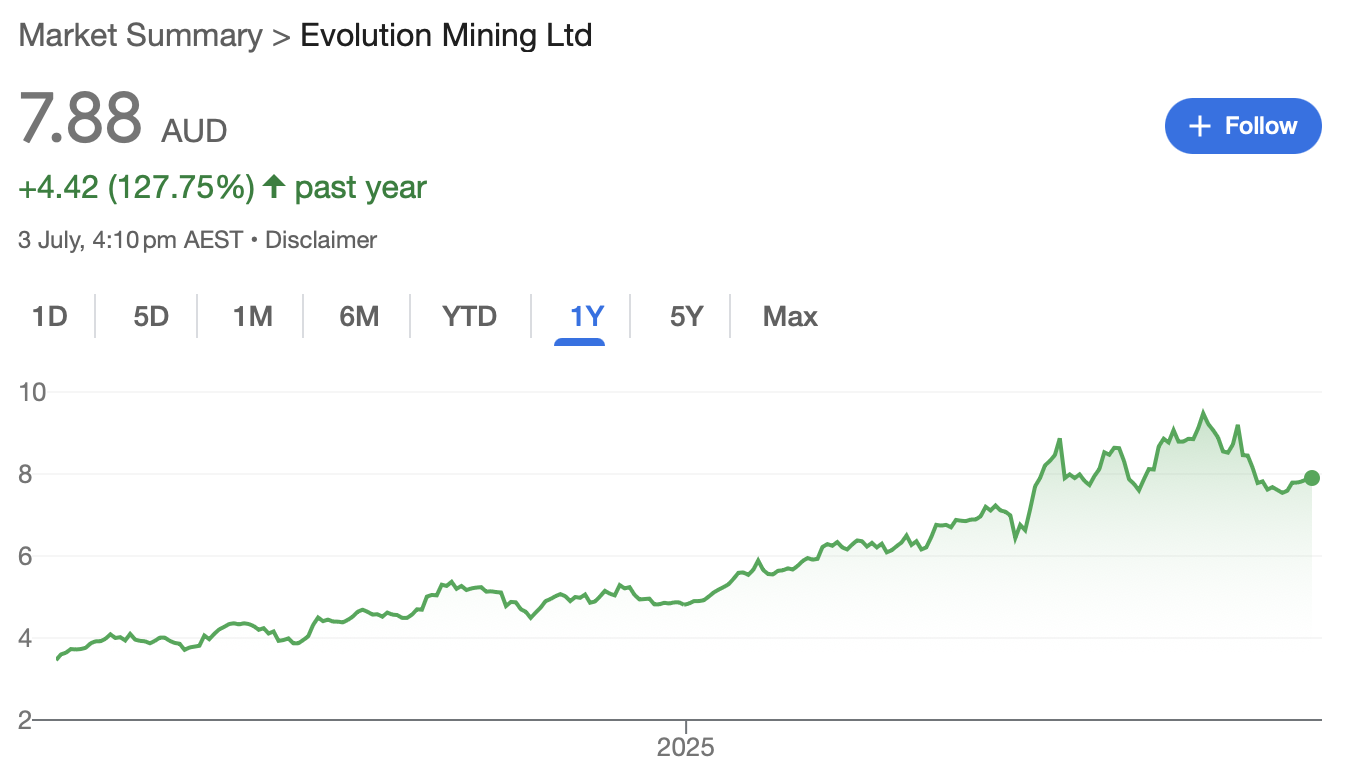Image resolution: width=1370 pixels, height=772 pixels.
Task: Click the 2025 x-axis label
Action: tap(686, 748)
